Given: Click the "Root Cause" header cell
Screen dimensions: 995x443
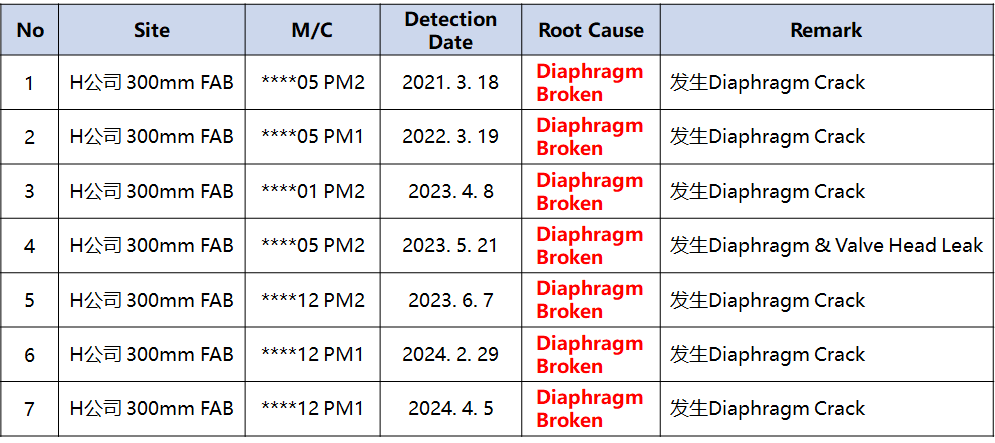Looking at the screenshot, I should coord(591,30).
